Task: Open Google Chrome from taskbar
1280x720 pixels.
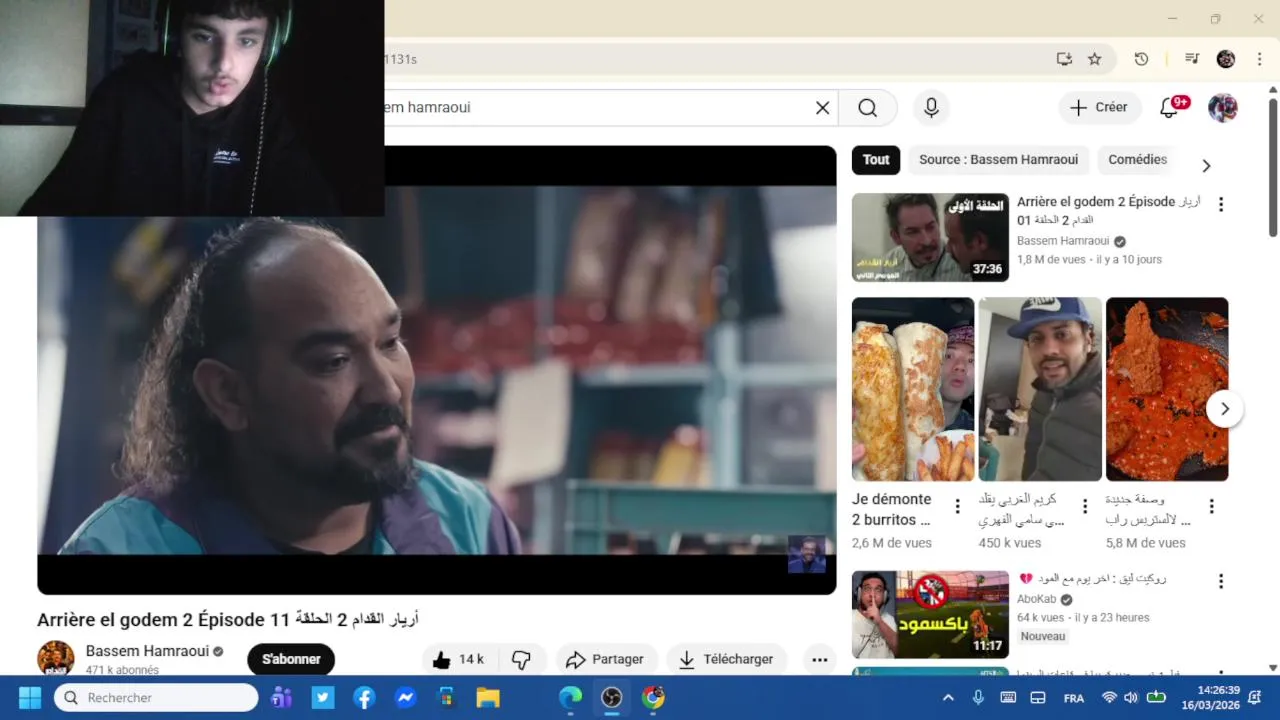Action: (653, 697)
